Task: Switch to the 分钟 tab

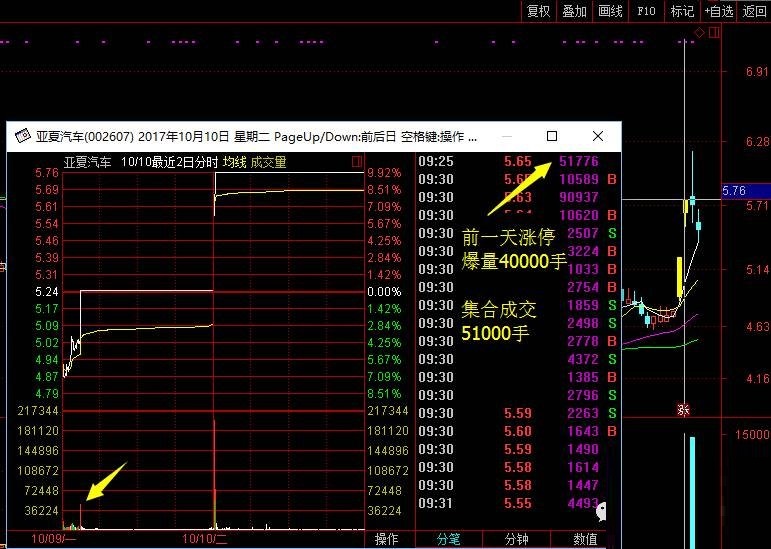Action: [516, 539]
